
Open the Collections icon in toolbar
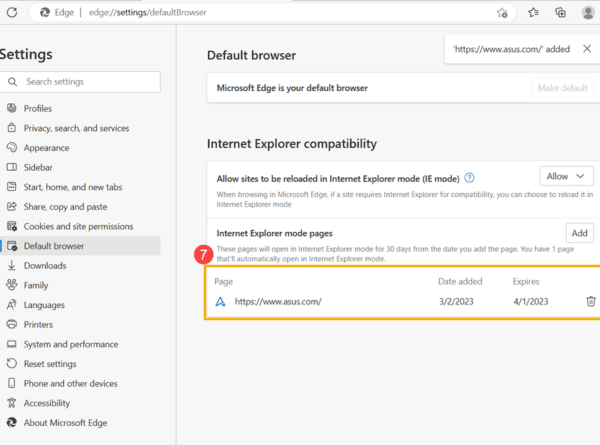(x=561, y=13)
